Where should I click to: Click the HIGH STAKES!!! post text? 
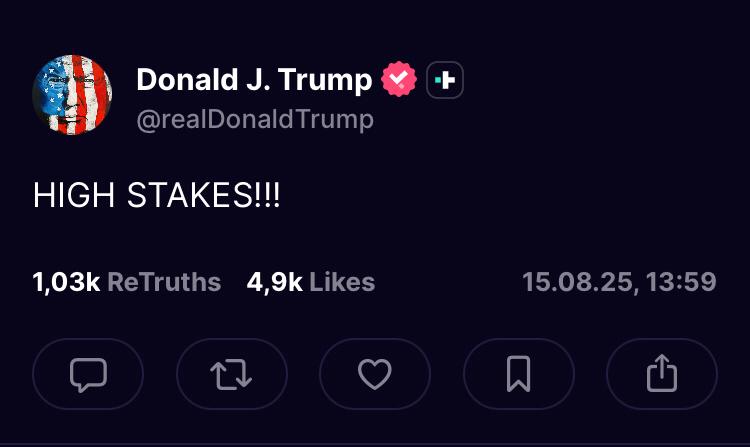[157, 197]
